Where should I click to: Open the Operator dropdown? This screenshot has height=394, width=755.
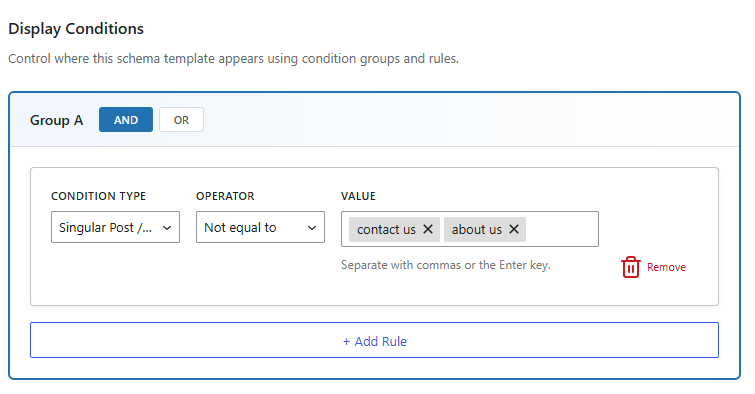pyautogui.click(x=260, y=227)
